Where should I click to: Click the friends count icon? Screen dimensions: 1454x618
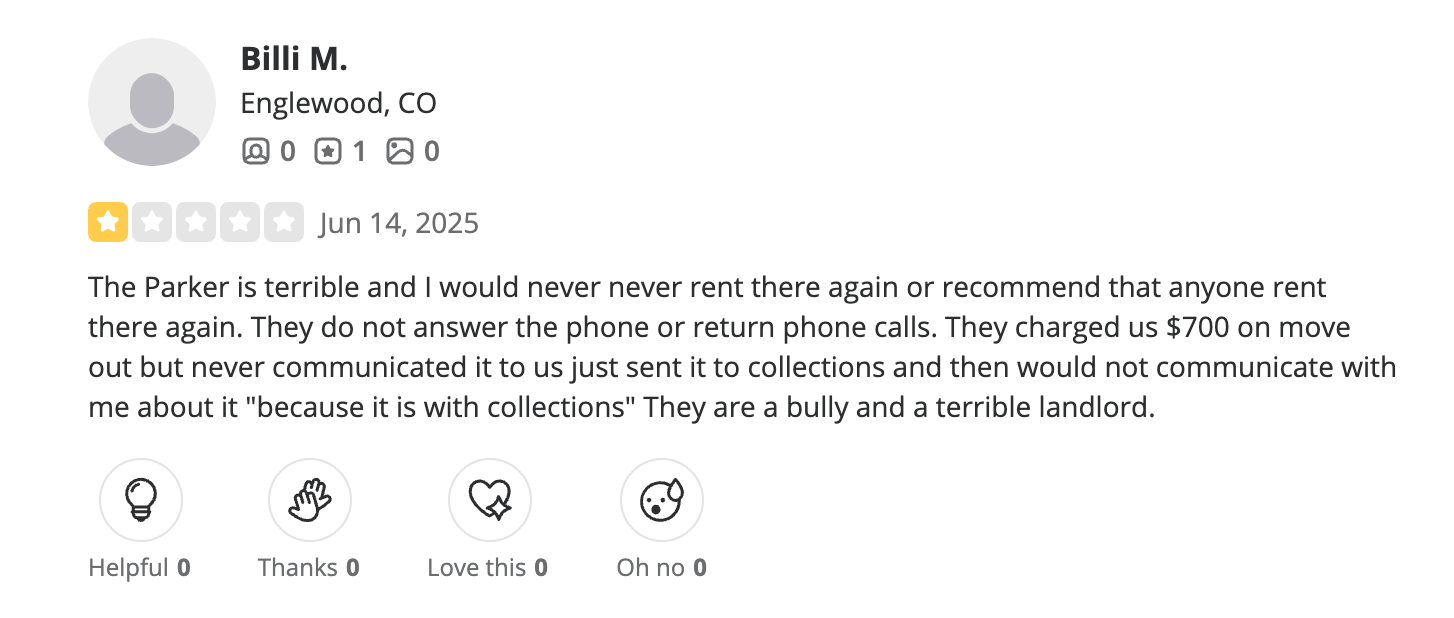(x=257, y=151)
